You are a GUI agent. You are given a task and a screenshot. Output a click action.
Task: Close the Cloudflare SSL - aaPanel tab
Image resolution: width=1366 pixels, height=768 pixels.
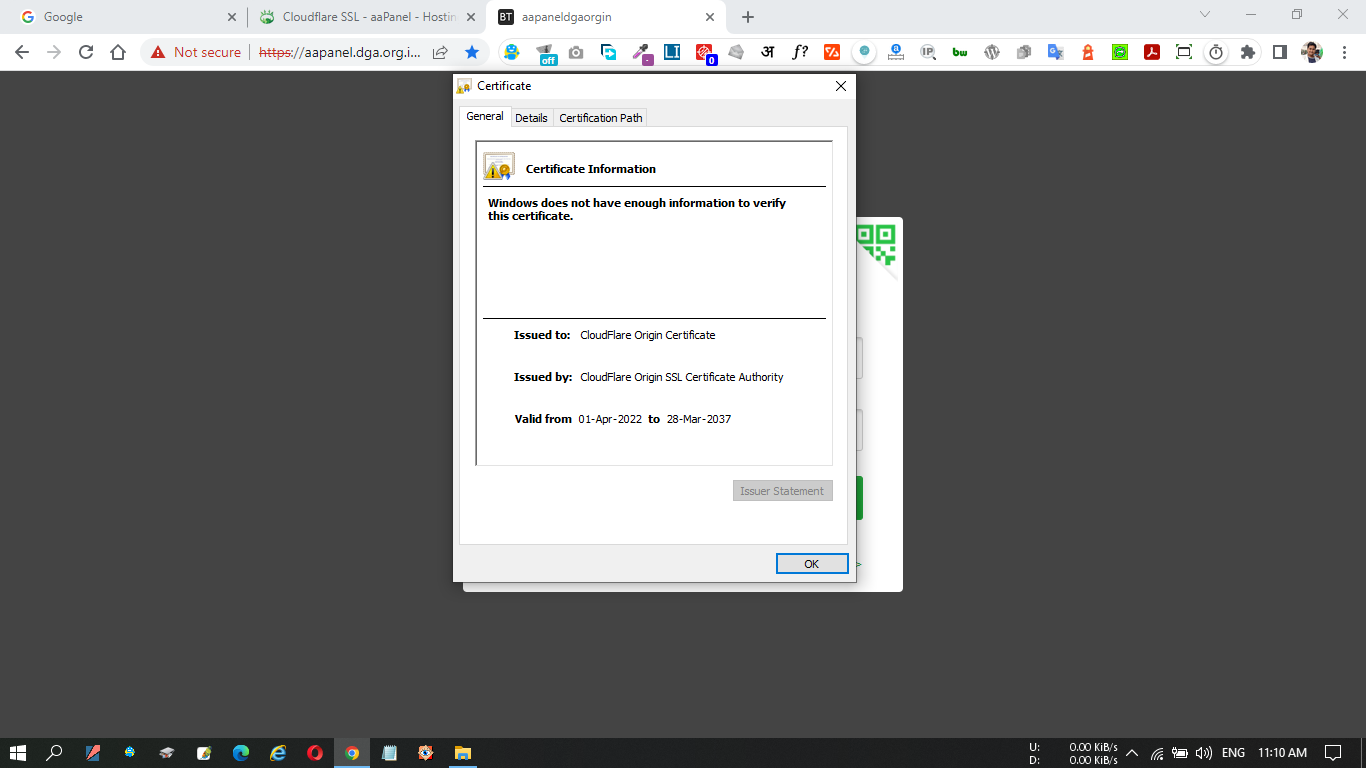(471, 17)
